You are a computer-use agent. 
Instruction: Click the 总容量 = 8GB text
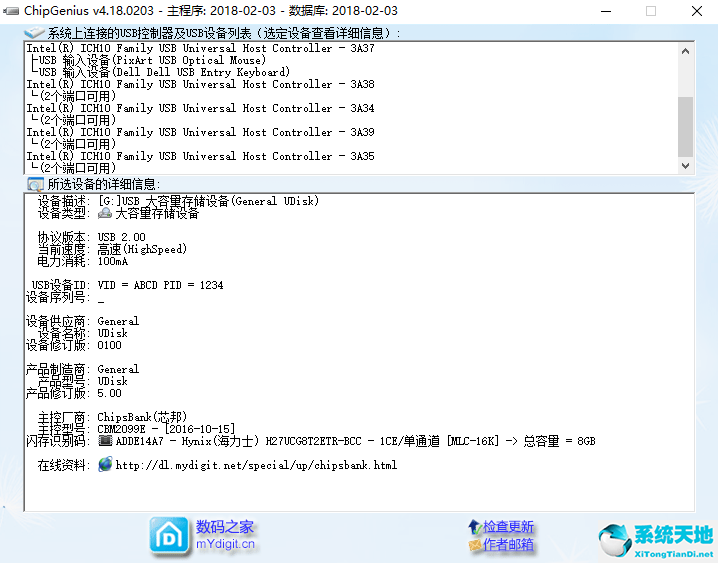click(560, 441)
